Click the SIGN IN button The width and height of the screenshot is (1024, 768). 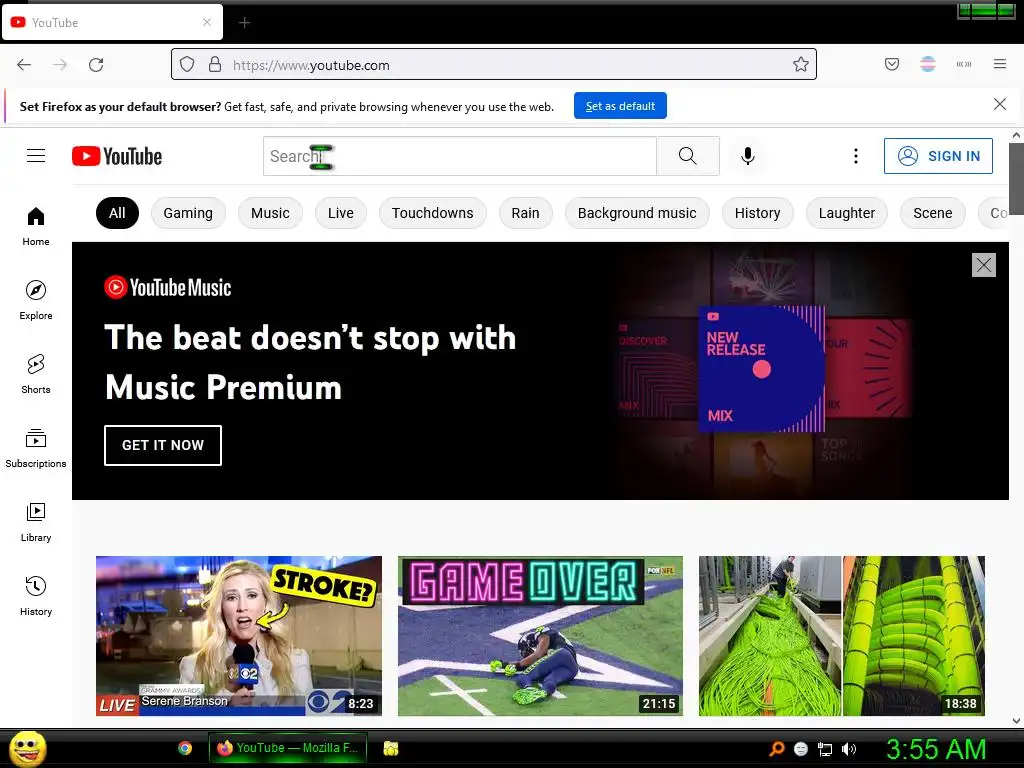[x=938, y=156]
